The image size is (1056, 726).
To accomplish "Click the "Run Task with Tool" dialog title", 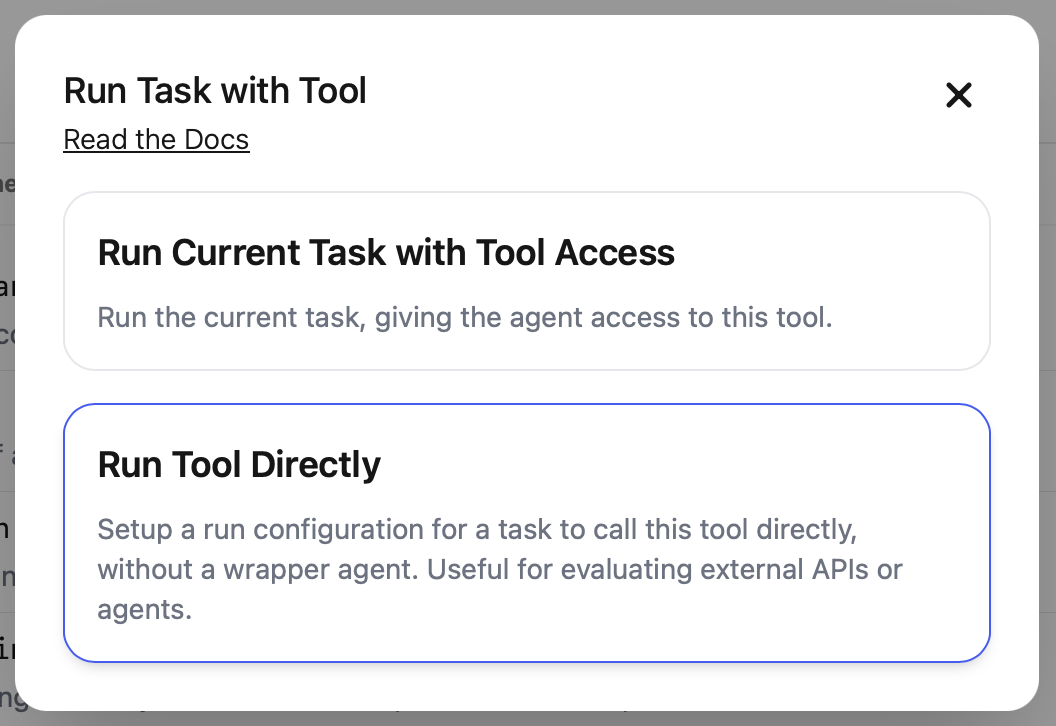I will pyautogui.click(x=215, y=91).
